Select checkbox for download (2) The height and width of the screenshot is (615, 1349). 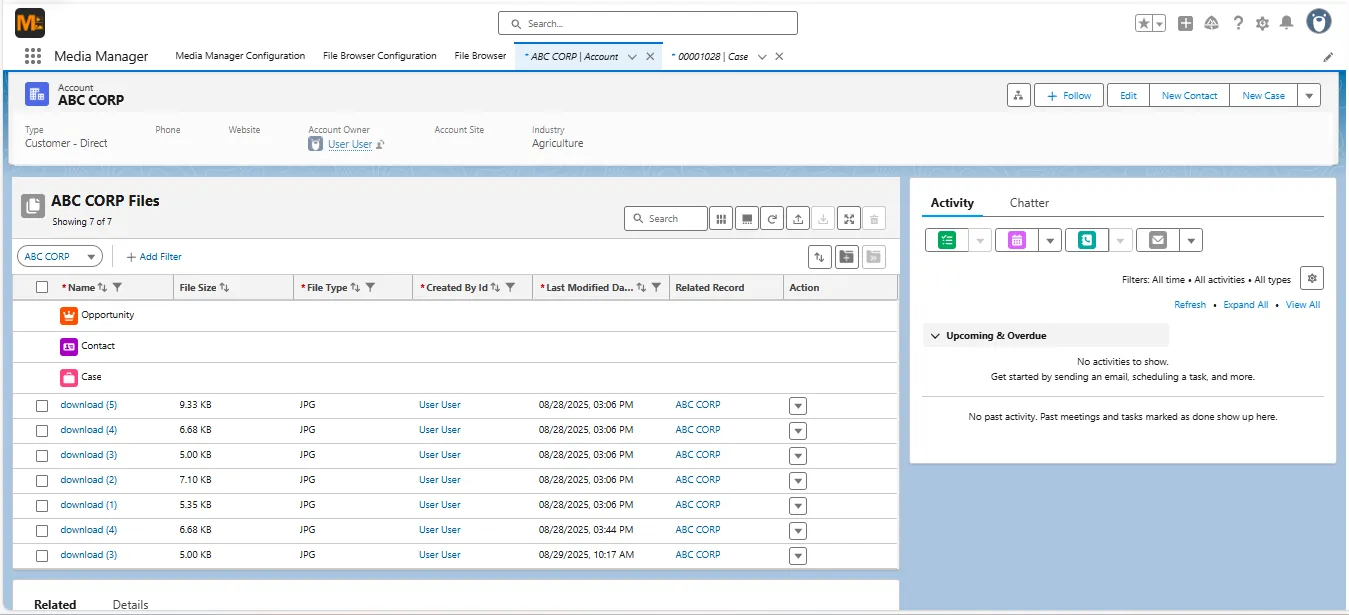pos(42,481)
